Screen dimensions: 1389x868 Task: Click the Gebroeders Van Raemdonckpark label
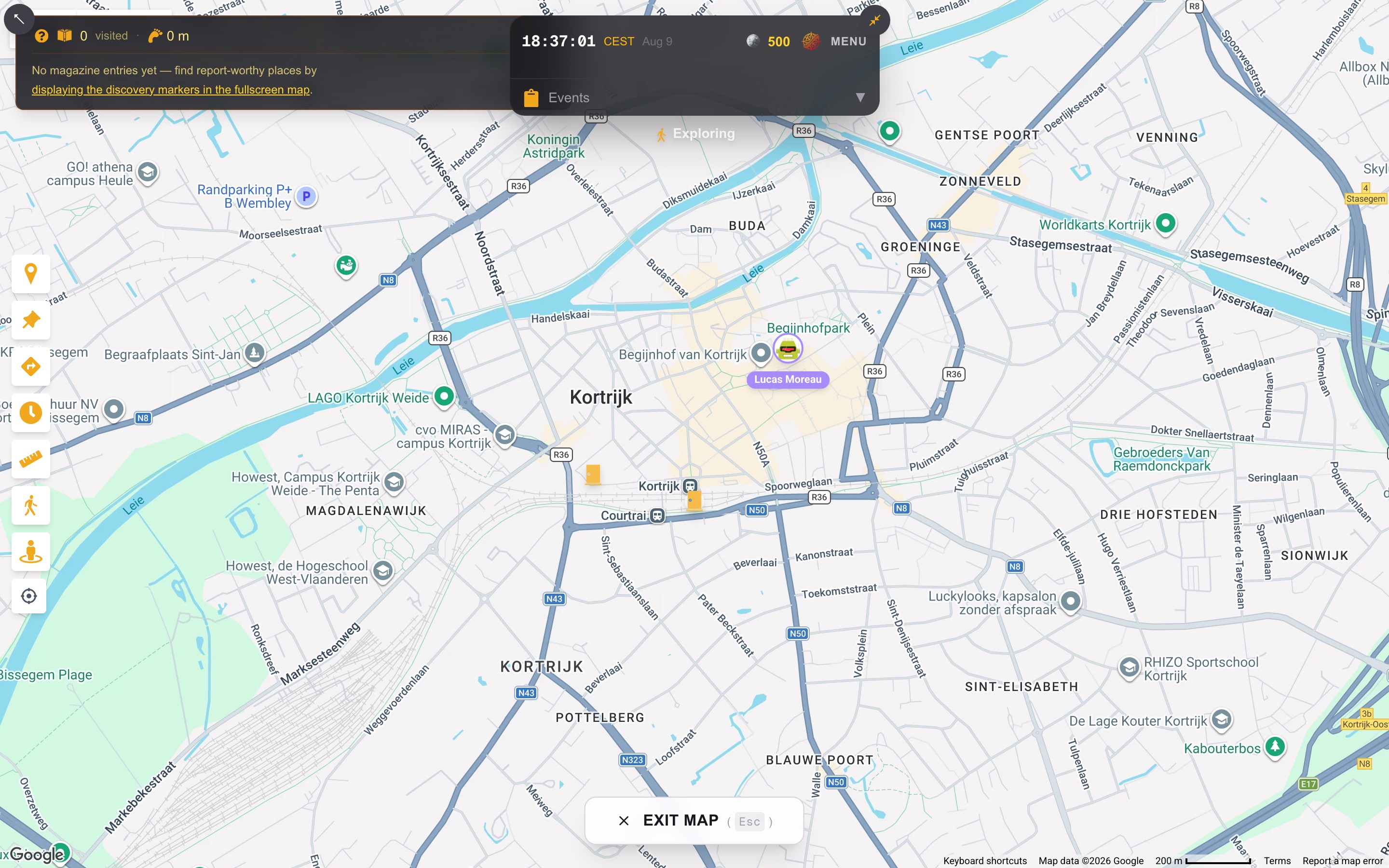(1162, 459)
